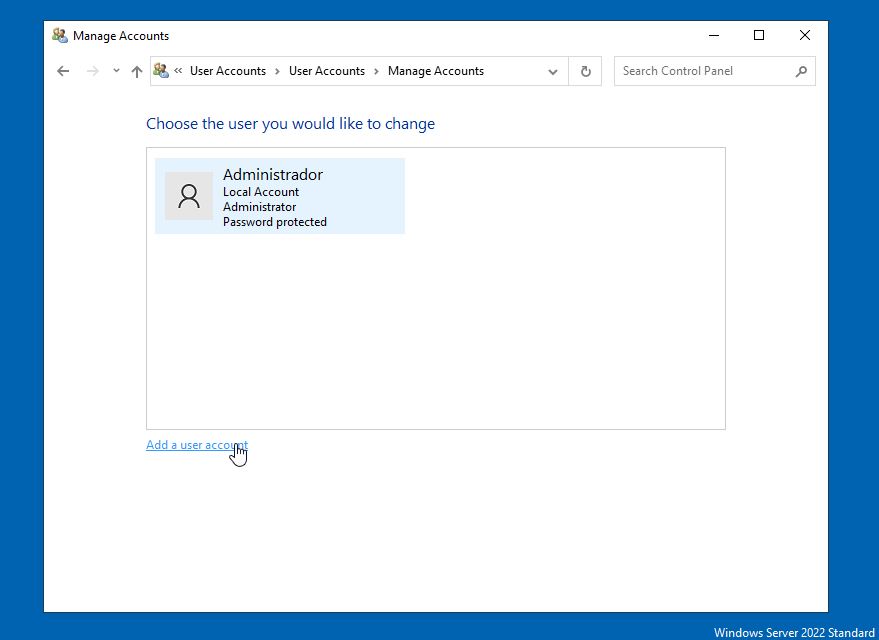Click the magnifier icon in the search box

(801, 71)
